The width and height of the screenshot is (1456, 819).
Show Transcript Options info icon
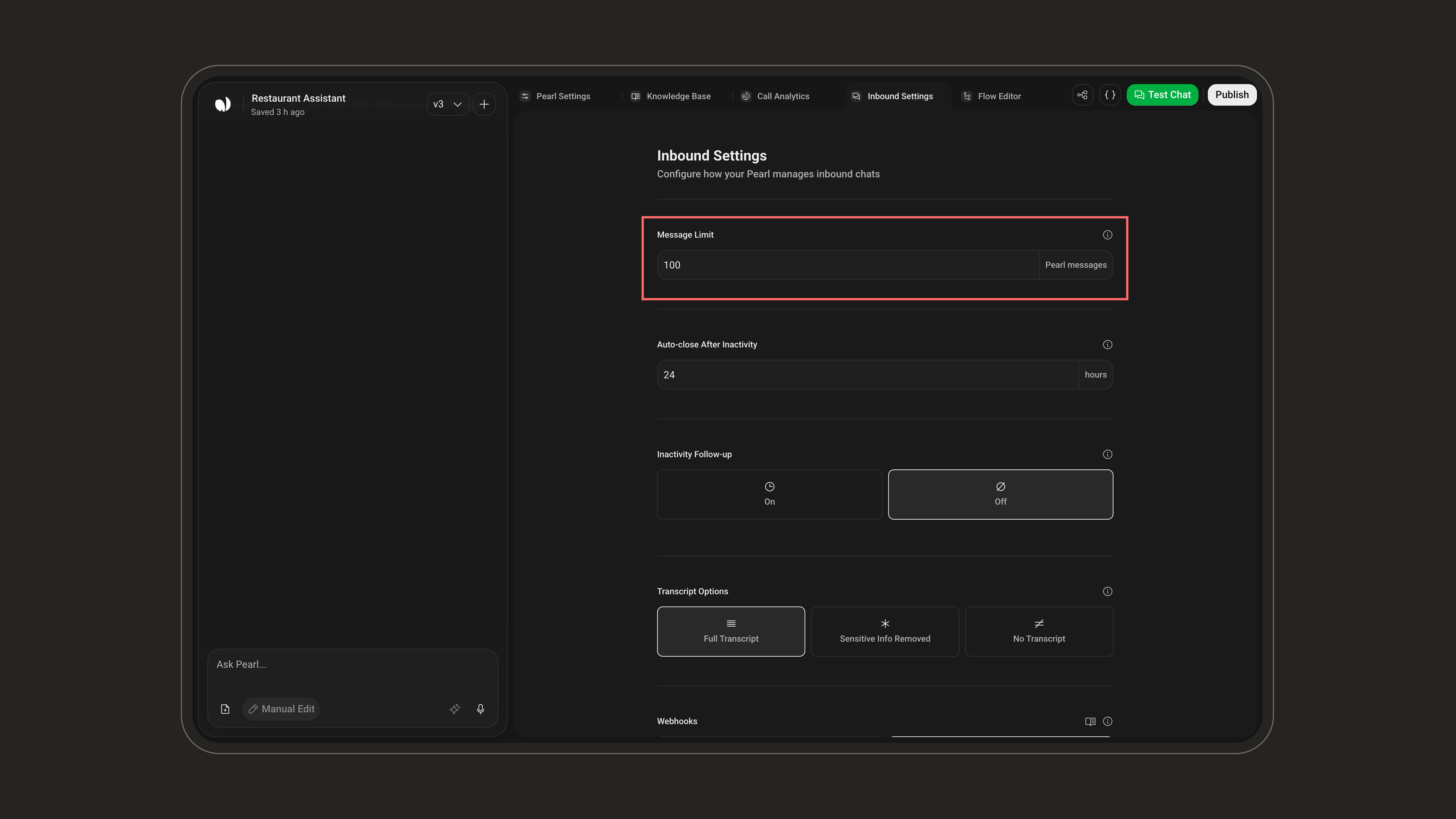tap(1107, 591)
